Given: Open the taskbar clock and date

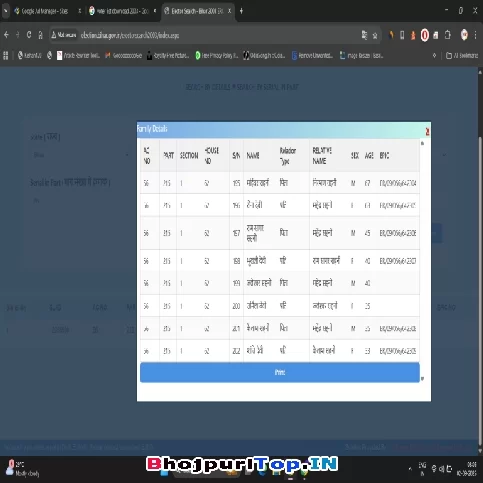Looking at the screenshot, I should (x=467, y=469).
